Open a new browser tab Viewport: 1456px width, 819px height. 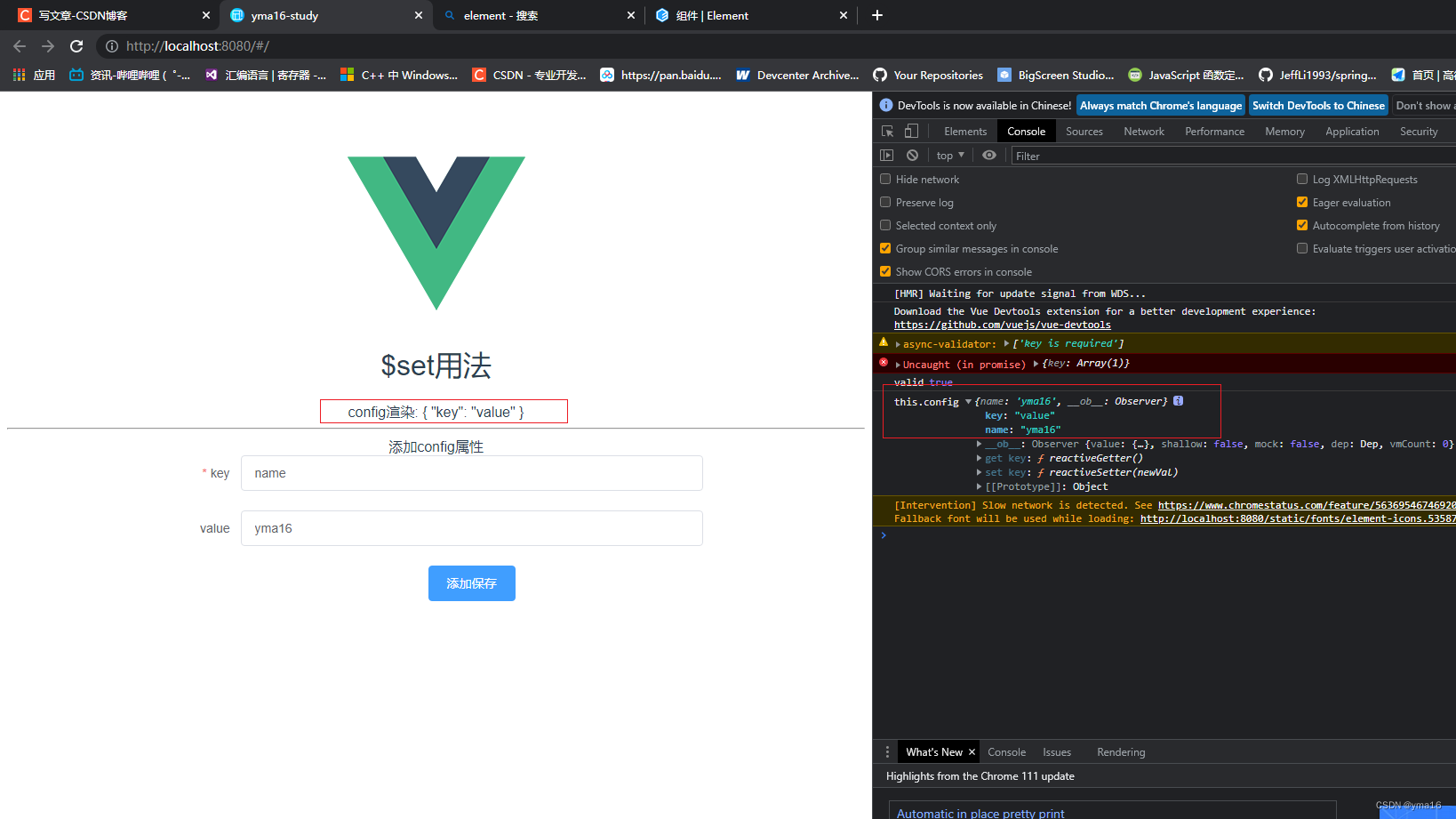pos(876,15)
